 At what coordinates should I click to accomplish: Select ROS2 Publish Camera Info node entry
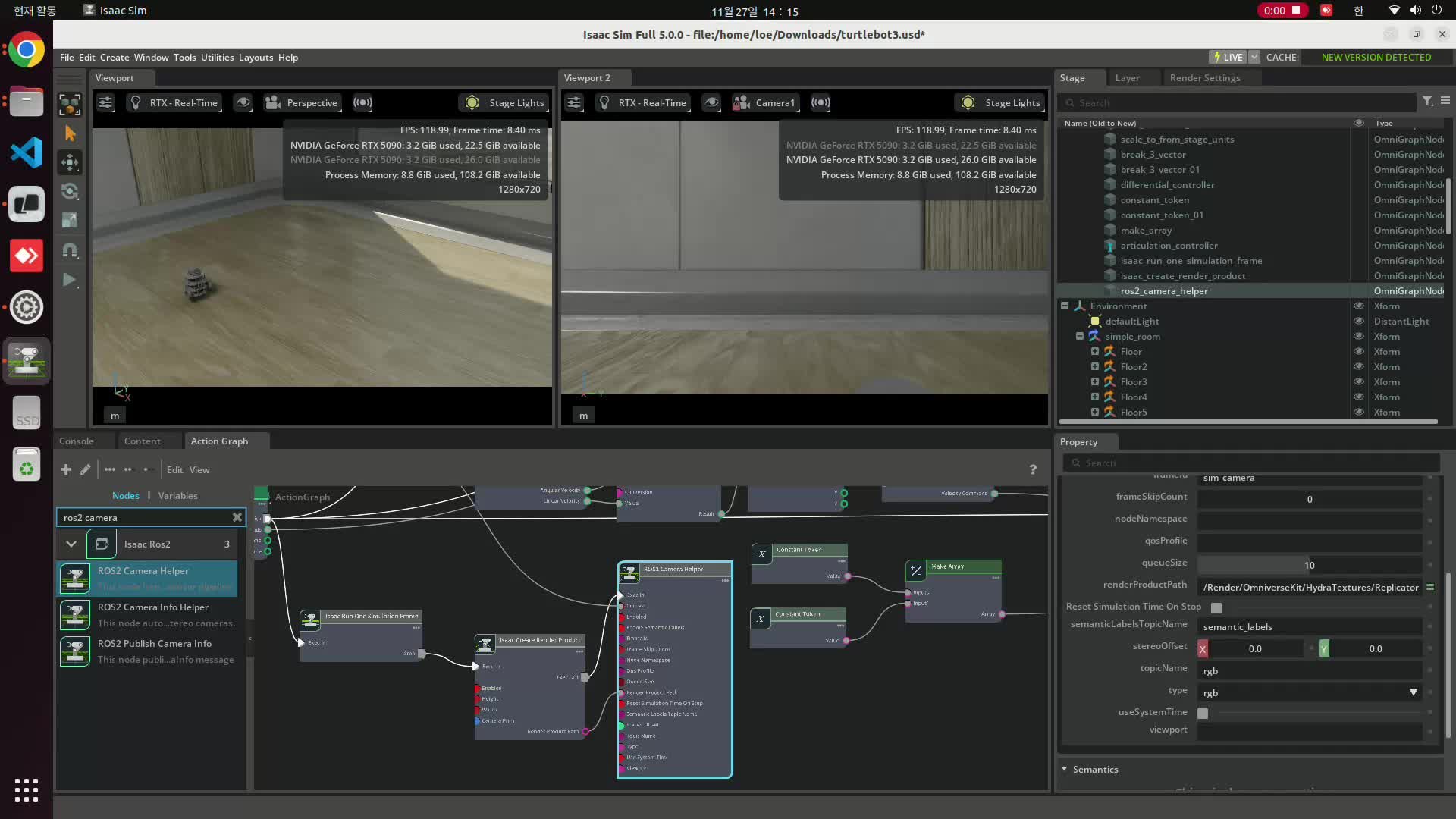149,651
